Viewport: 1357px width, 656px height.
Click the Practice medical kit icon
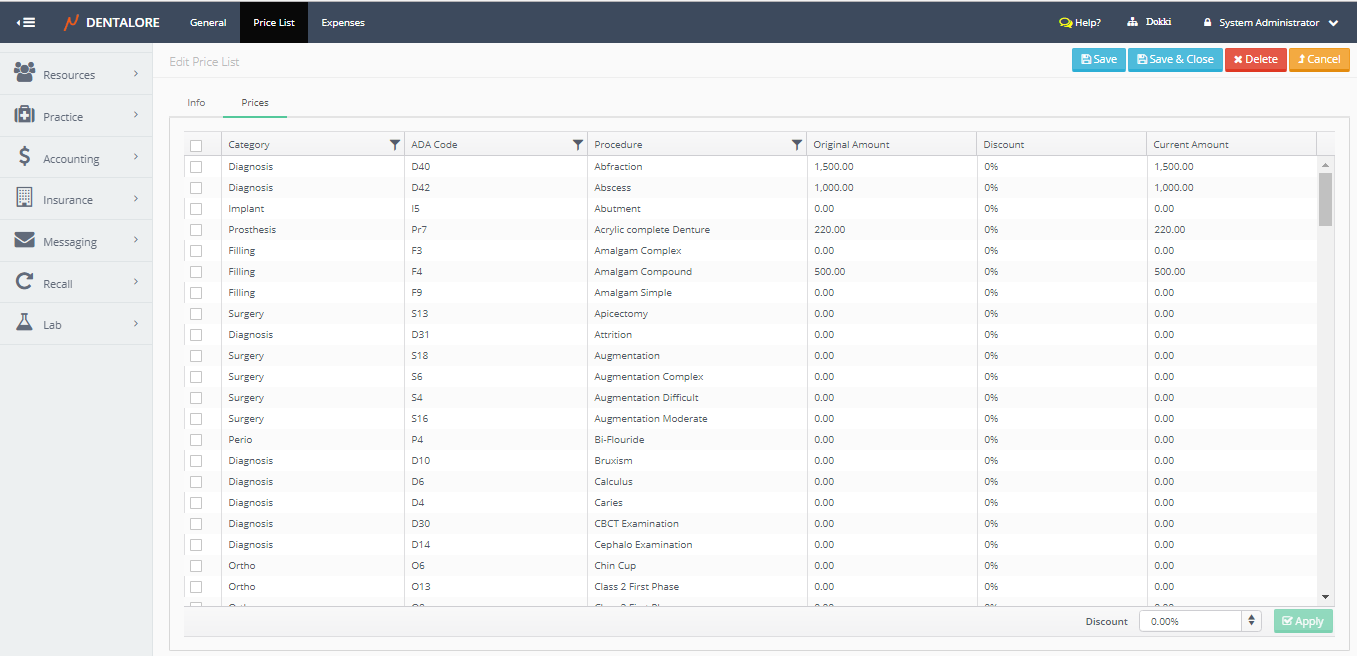tap(25, 116)
